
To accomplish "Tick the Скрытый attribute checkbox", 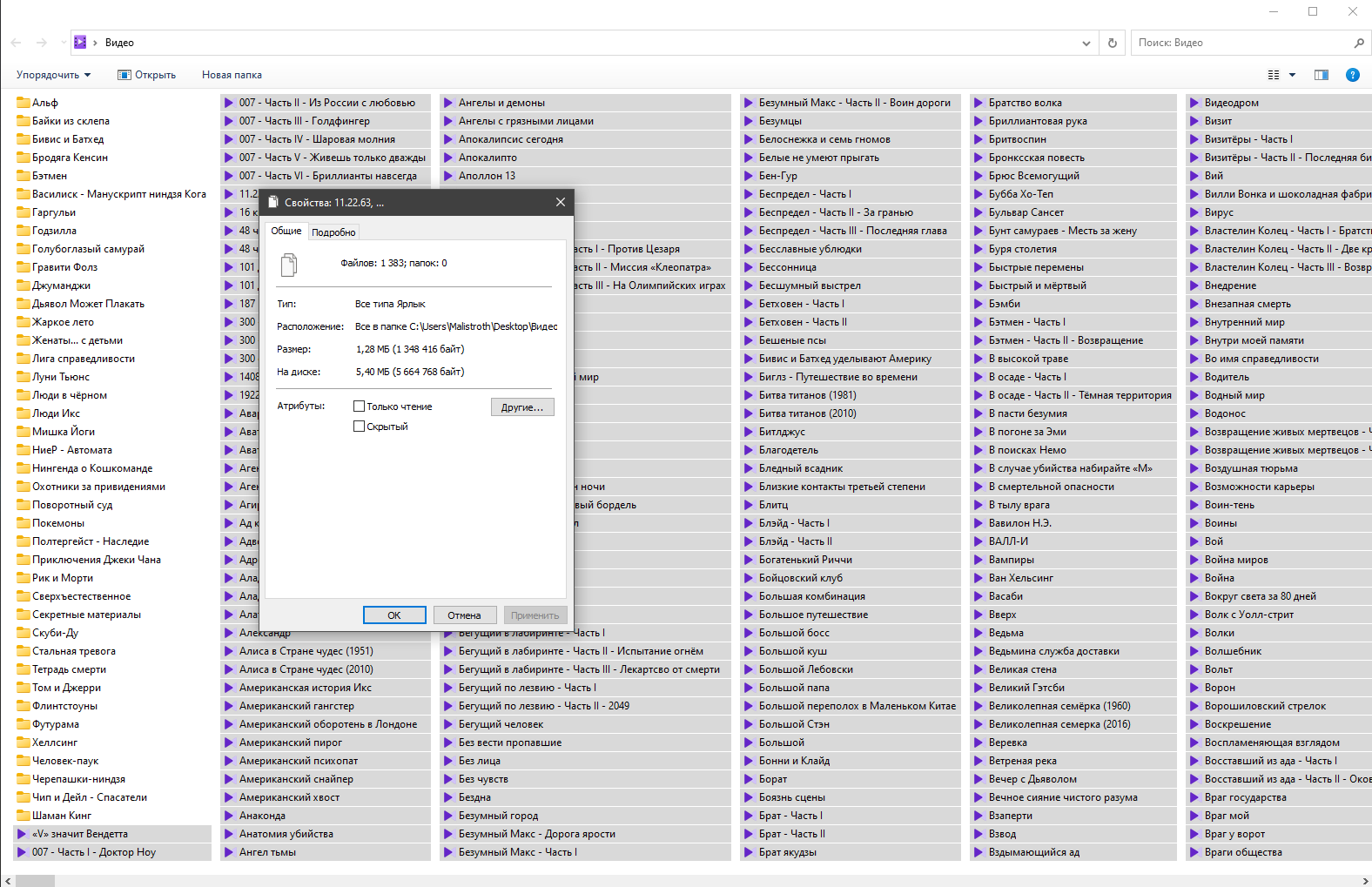I will 359,427.
